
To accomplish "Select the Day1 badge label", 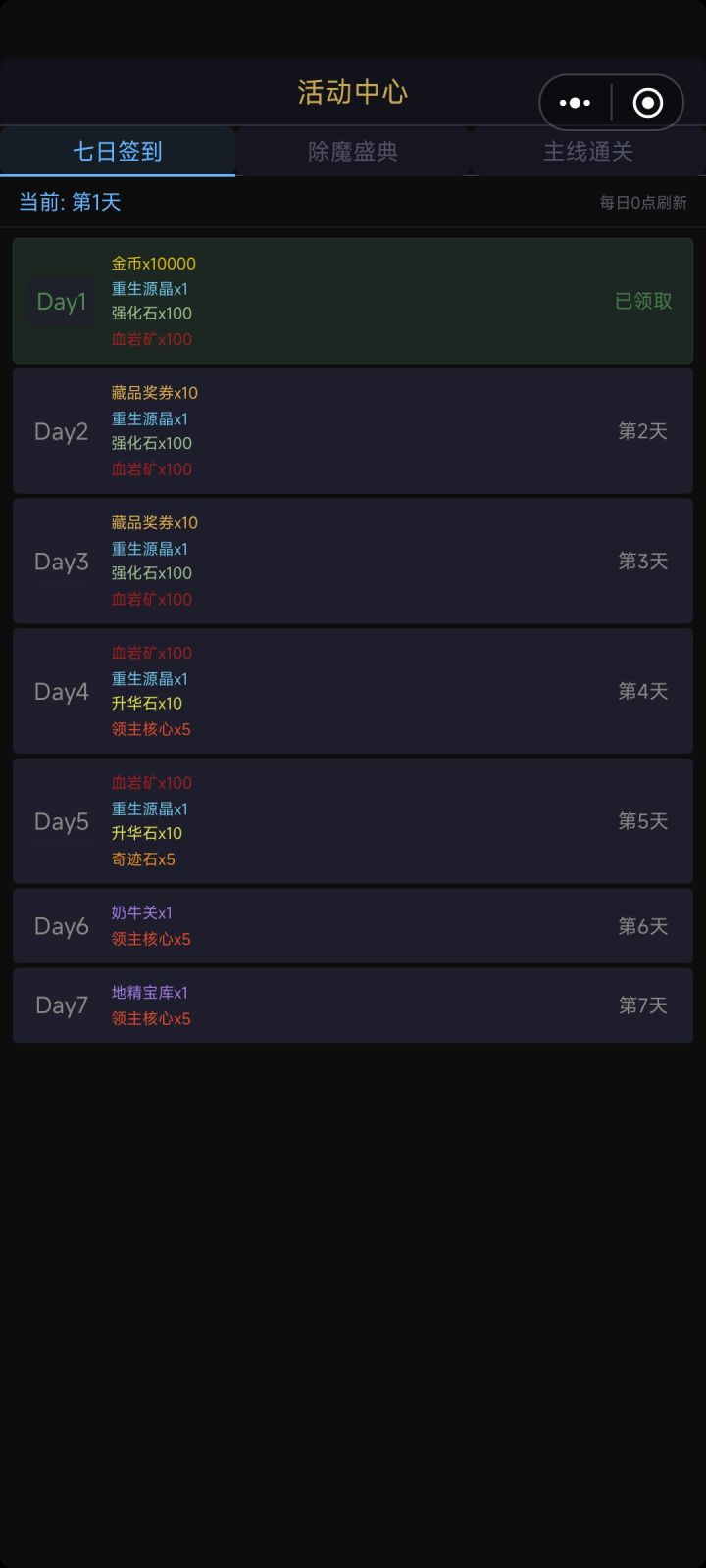I will 62,302.
